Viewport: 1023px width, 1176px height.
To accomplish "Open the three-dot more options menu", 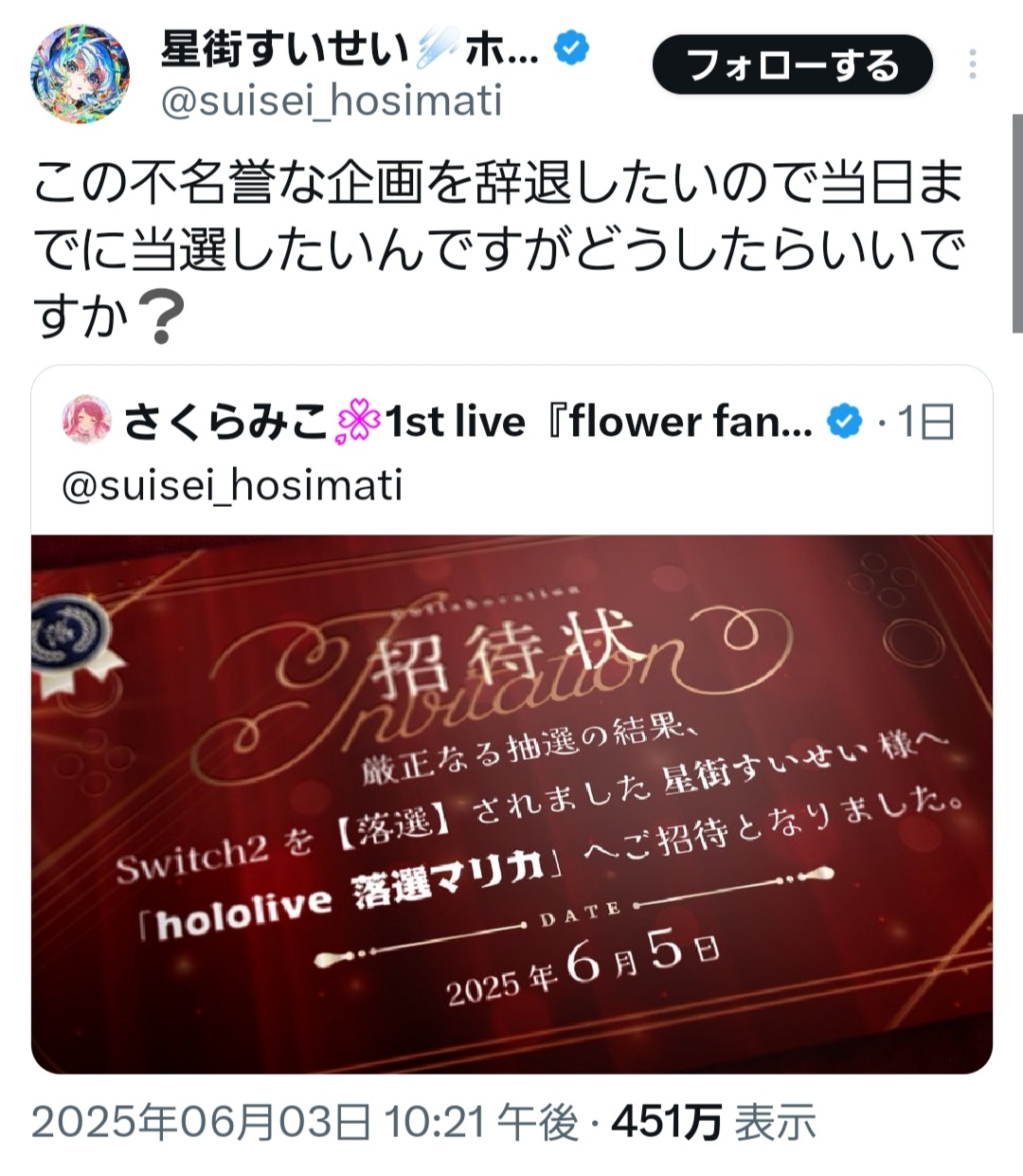I will click(x=972, y=64).
